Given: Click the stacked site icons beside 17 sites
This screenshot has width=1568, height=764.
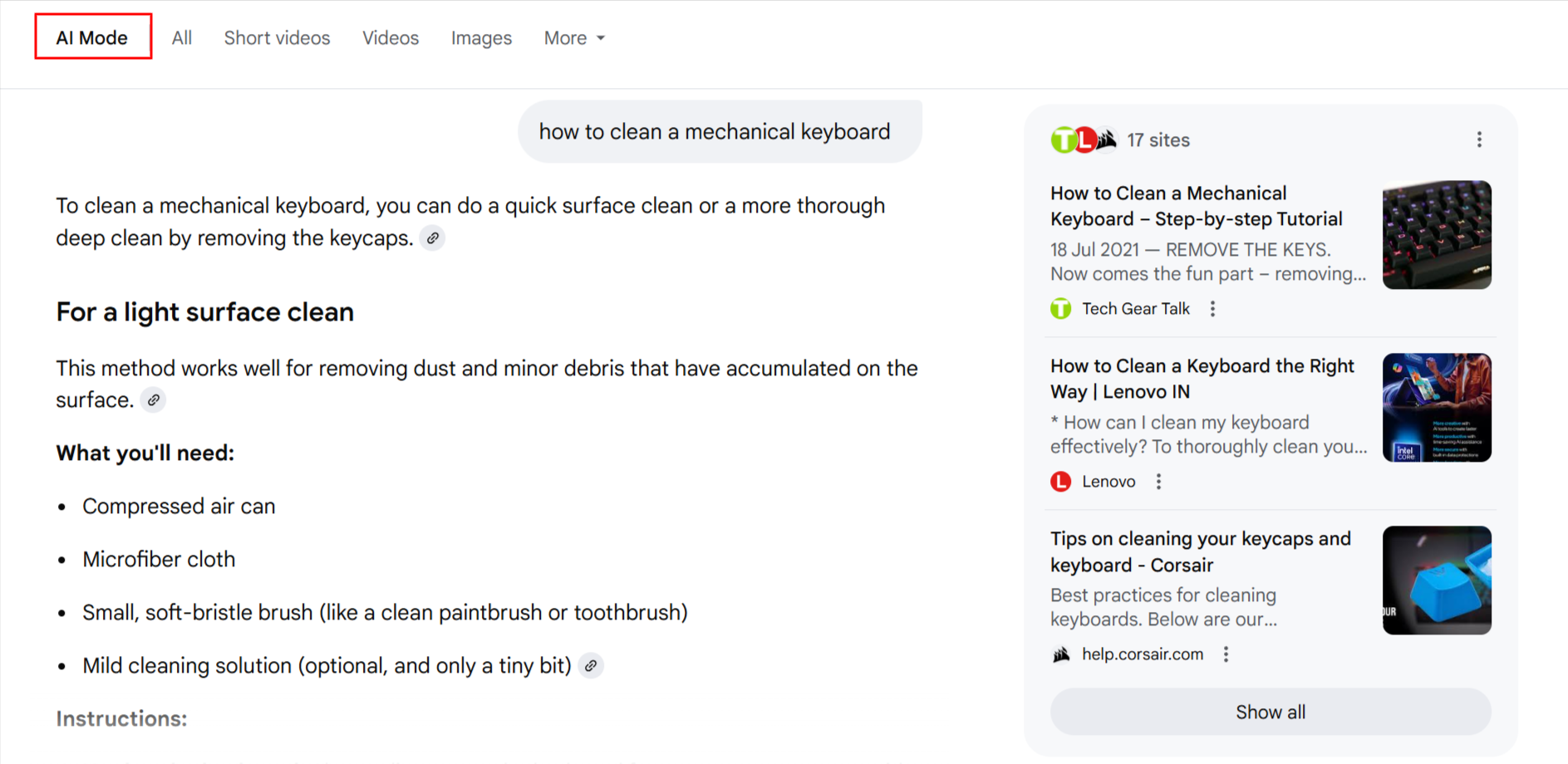Looking at the screenshot, I should [1084, 140].
